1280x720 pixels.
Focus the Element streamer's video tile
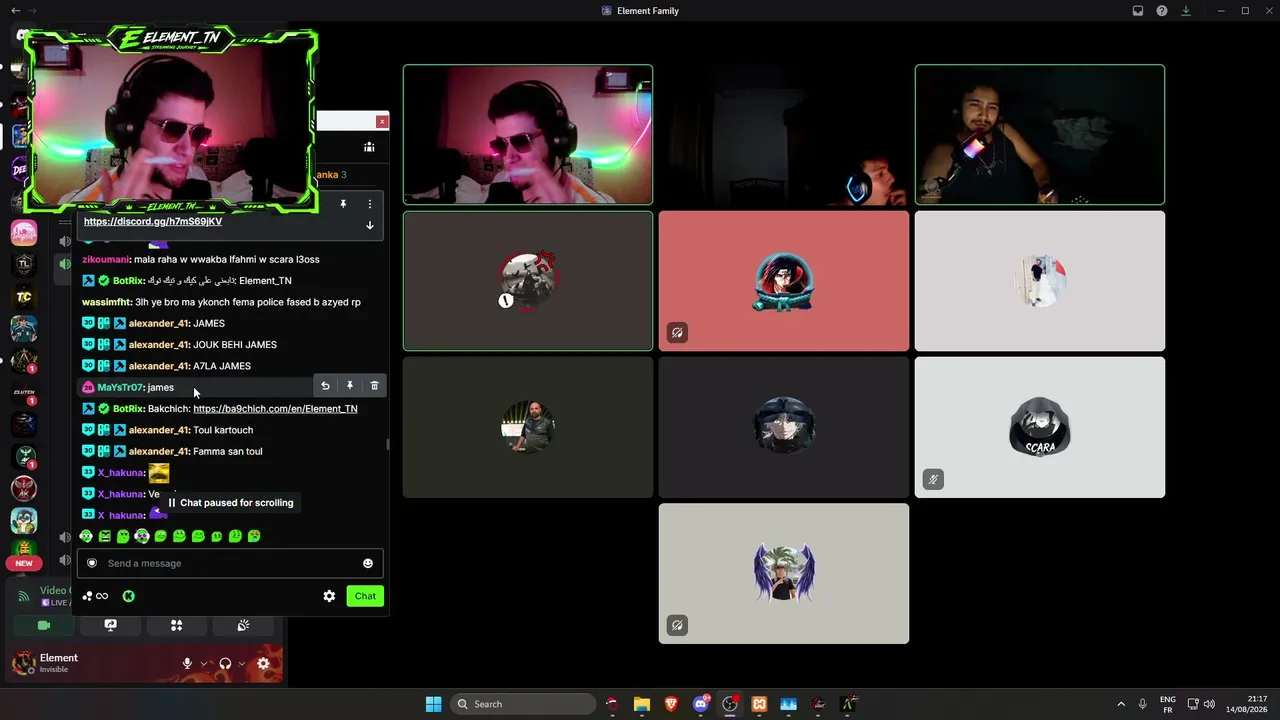528,135
